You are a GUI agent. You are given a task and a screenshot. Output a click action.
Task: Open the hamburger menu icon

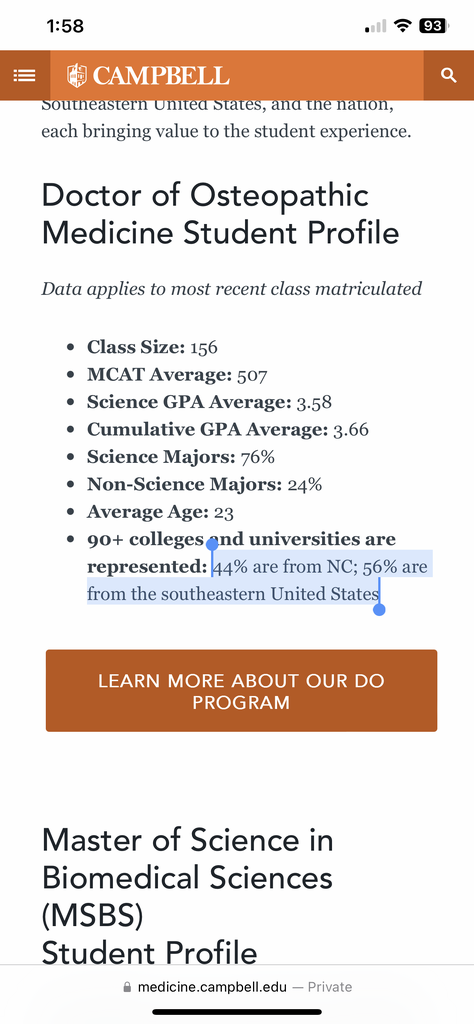(x=24, y=75)
